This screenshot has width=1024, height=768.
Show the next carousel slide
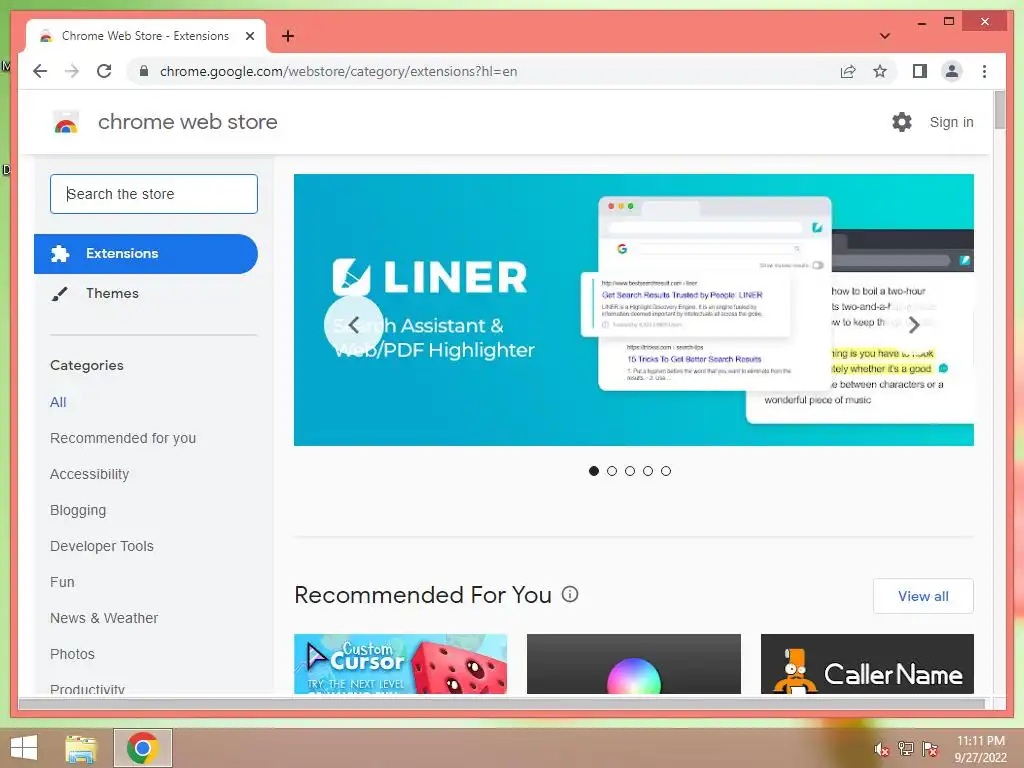point(914,325)
